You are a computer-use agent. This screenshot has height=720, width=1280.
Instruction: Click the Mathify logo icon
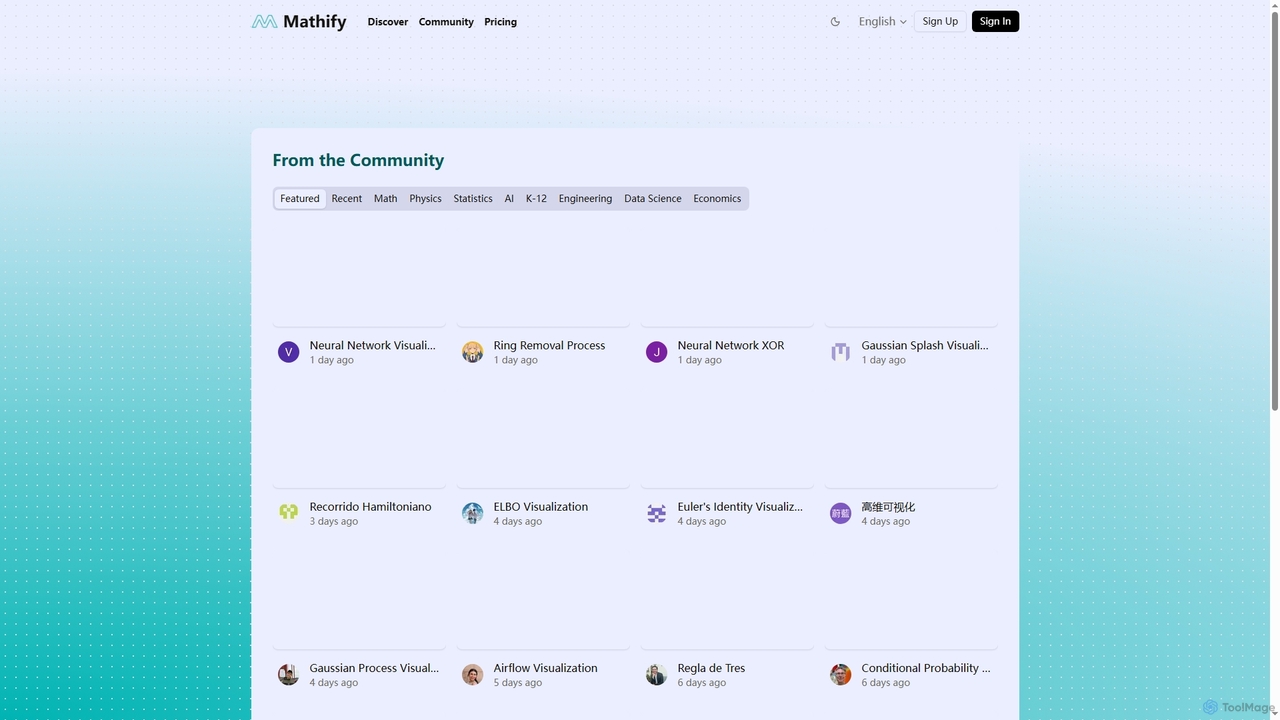pyautogui.click(x=264, y=21)
